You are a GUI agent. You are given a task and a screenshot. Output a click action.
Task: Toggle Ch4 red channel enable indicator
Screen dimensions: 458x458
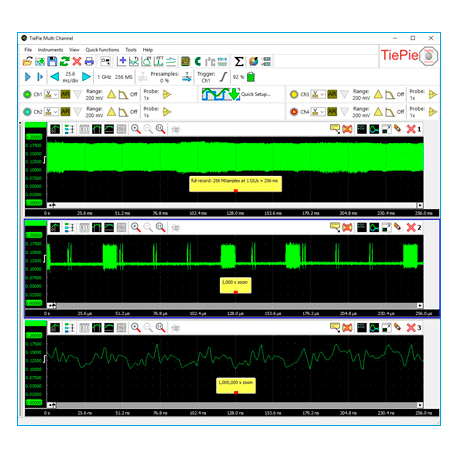pyautogui.click(x=294, y=112)
